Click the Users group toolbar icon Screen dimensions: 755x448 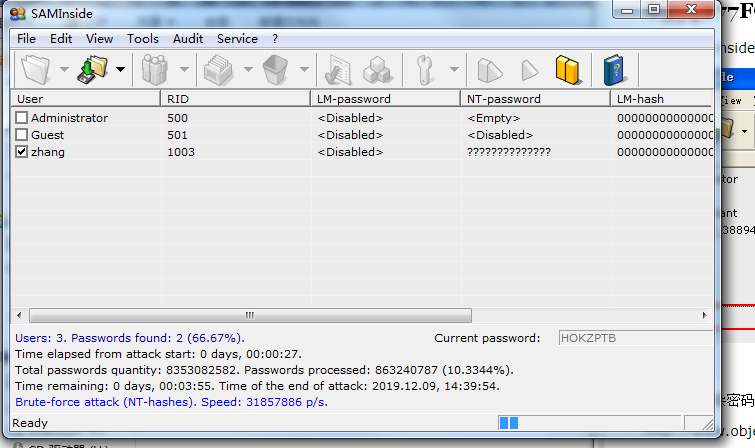pyautogui.click(x=155, y=70)
